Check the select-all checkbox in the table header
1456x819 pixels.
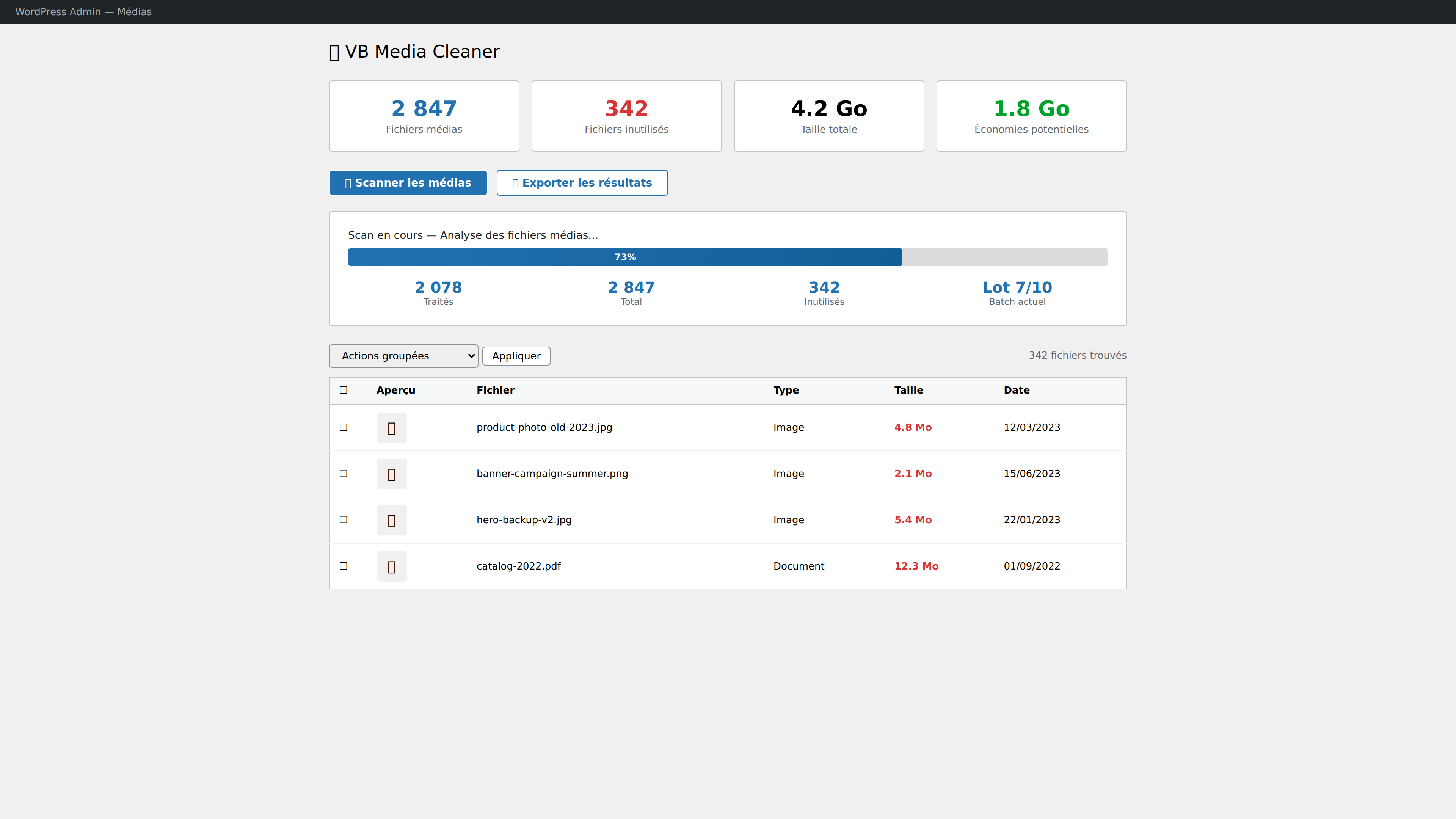click(x=343, y=390)
